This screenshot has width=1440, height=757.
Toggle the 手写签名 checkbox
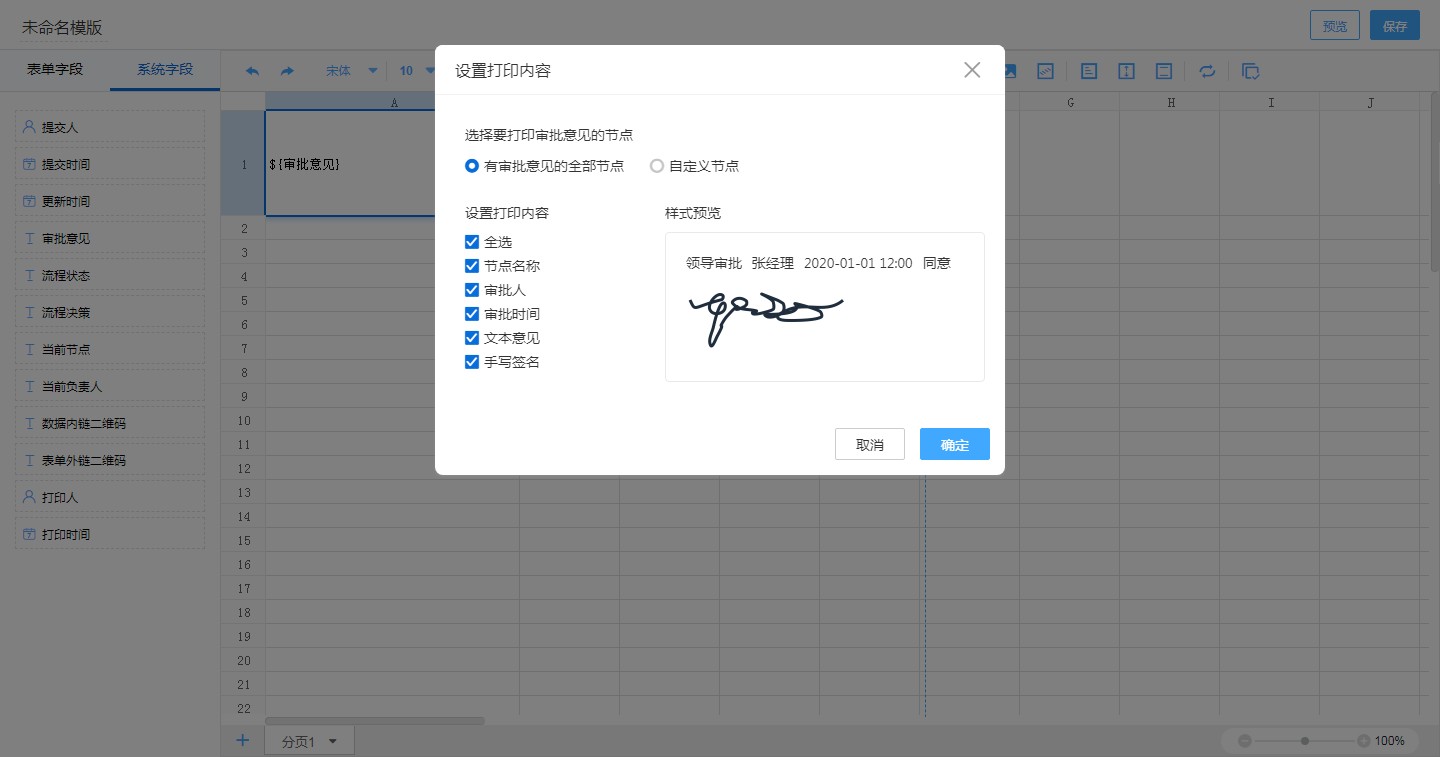(x=472, y=362)
